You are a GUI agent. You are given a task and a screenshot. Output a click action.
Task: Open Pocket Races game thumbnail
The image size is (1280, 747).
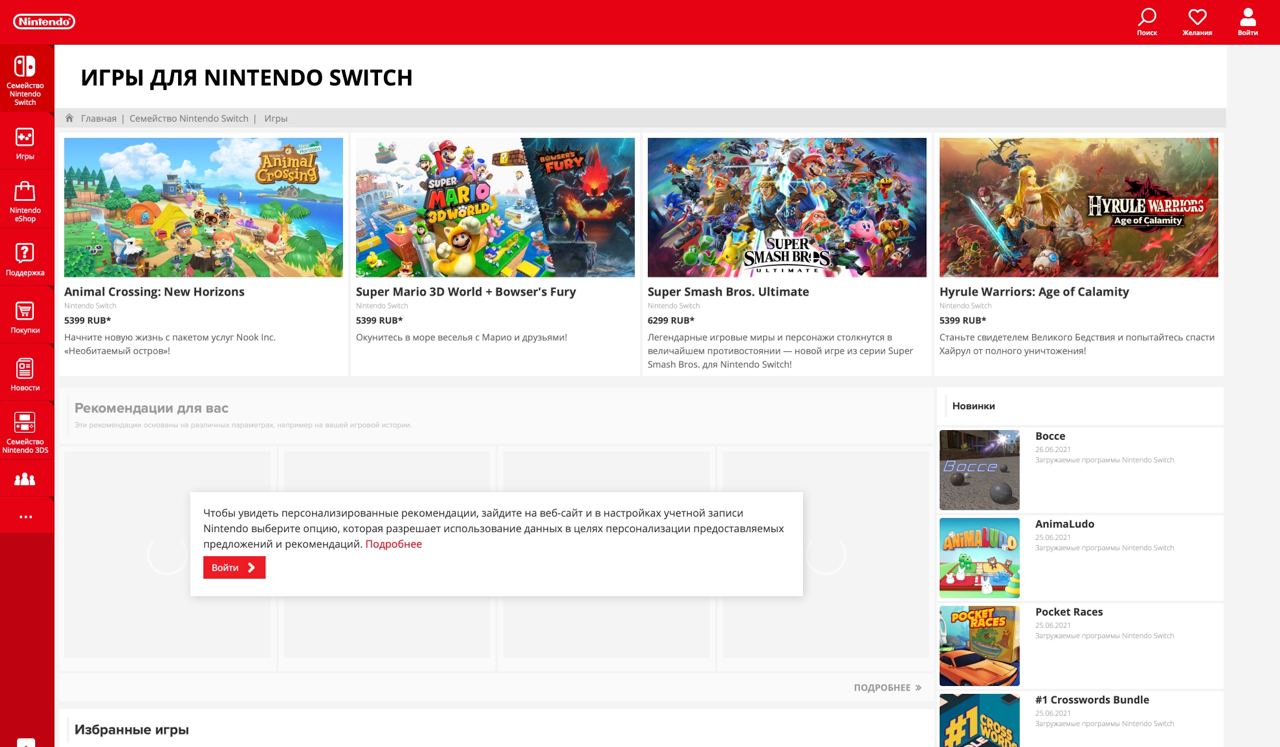point(979,646)
